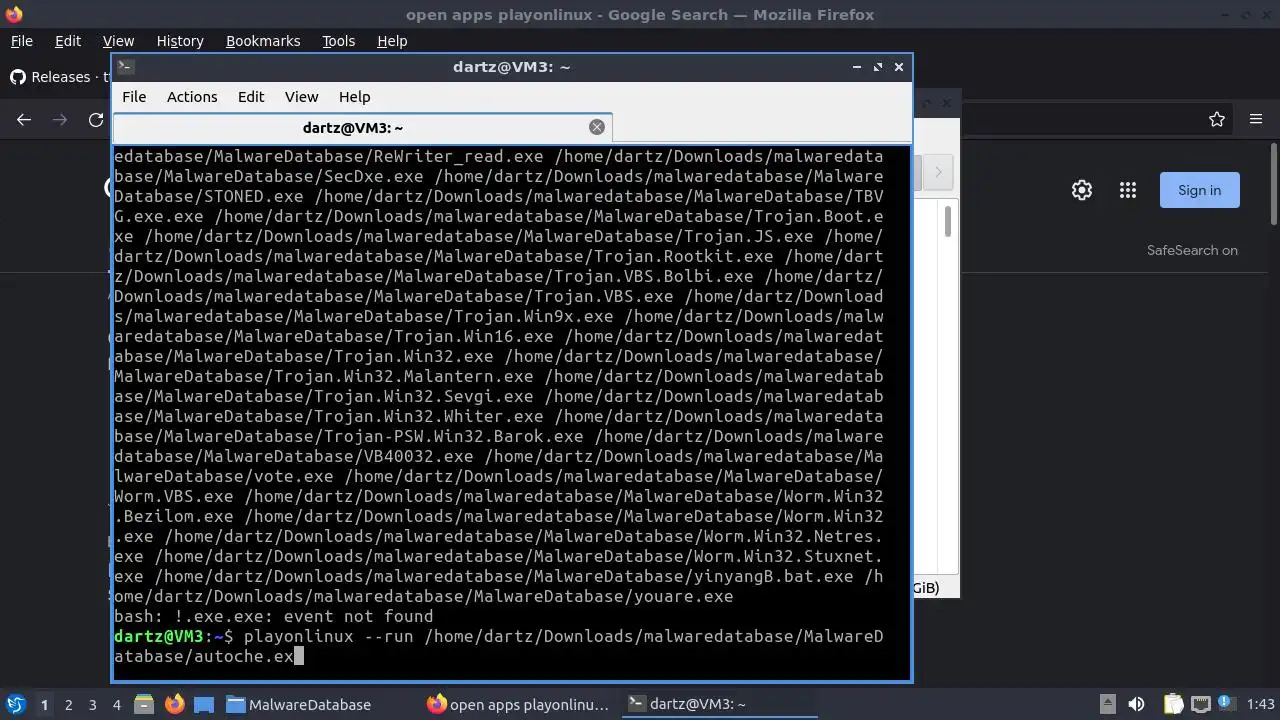Click the Firefox page scrollbar
The image size is (1280, 720).
coord(1274,185)
